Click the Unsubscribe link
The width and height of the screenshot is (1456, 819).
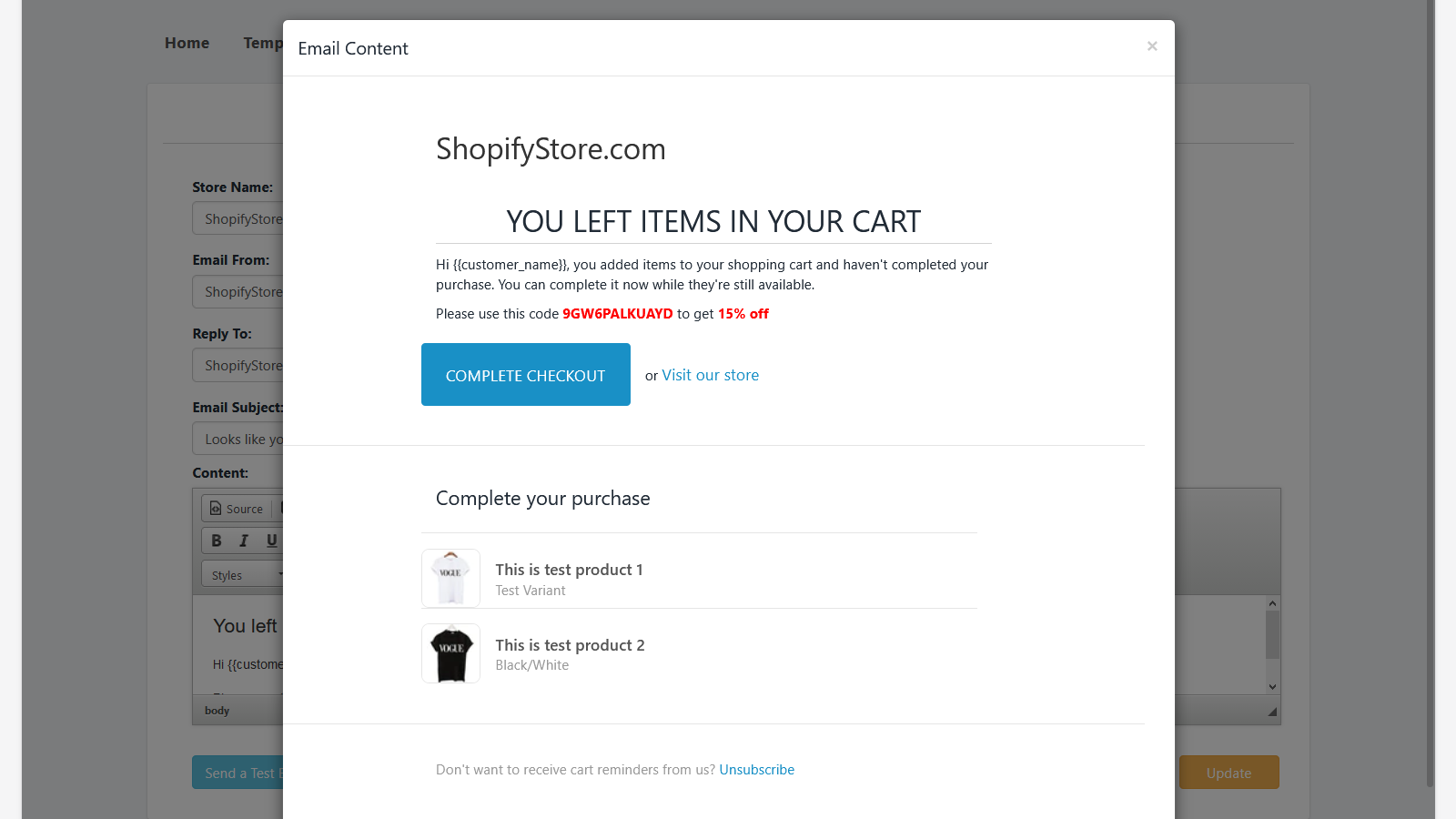click(756, 769)
